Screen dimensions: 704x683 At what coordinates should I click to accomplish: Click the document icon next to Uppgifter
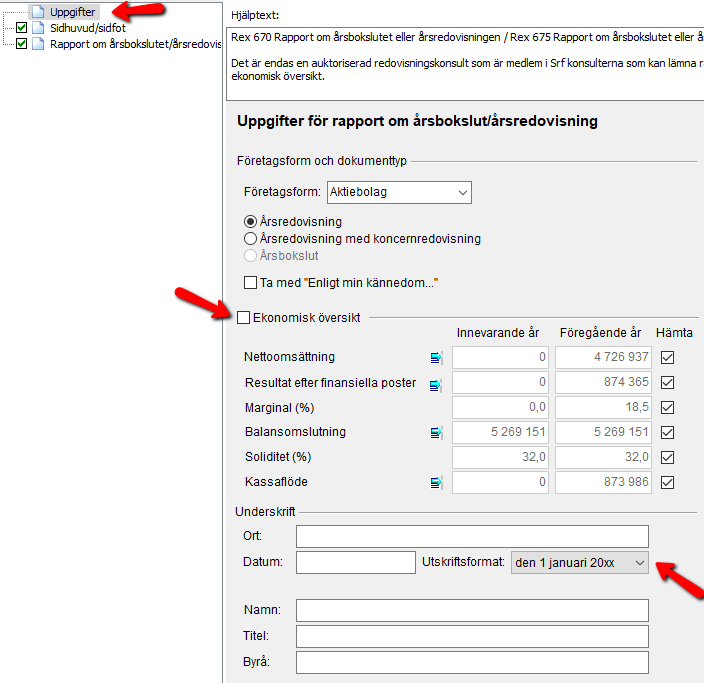click(x=38, y=12)
